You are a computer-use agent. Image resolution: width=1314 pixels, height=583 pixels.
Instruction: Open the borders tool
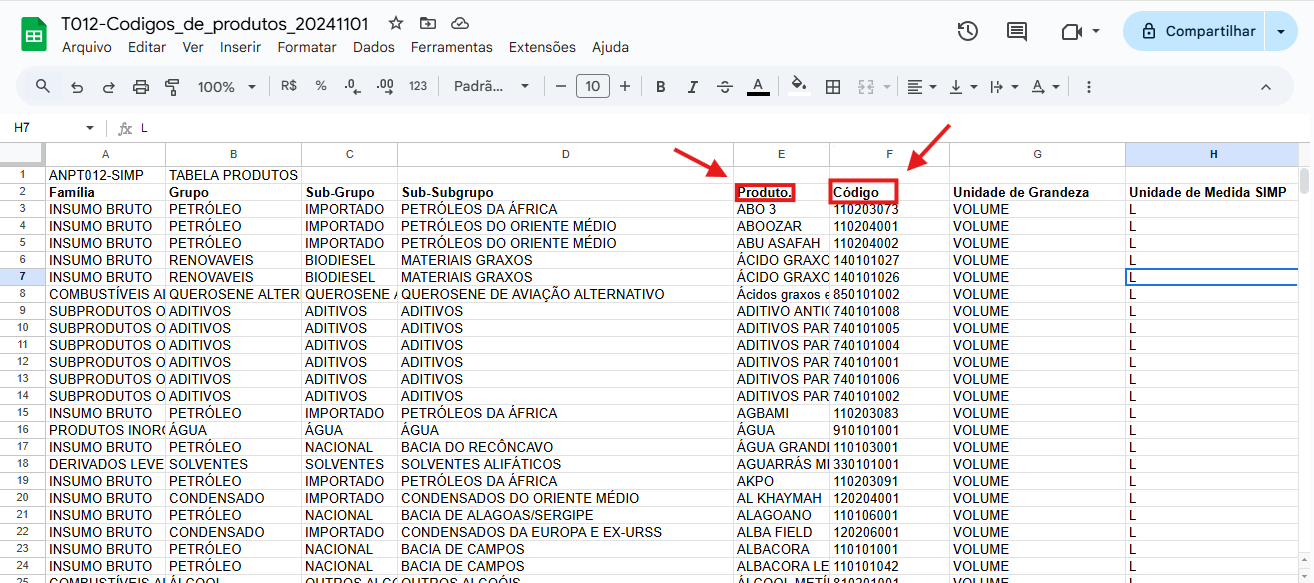tap(833, 87)
